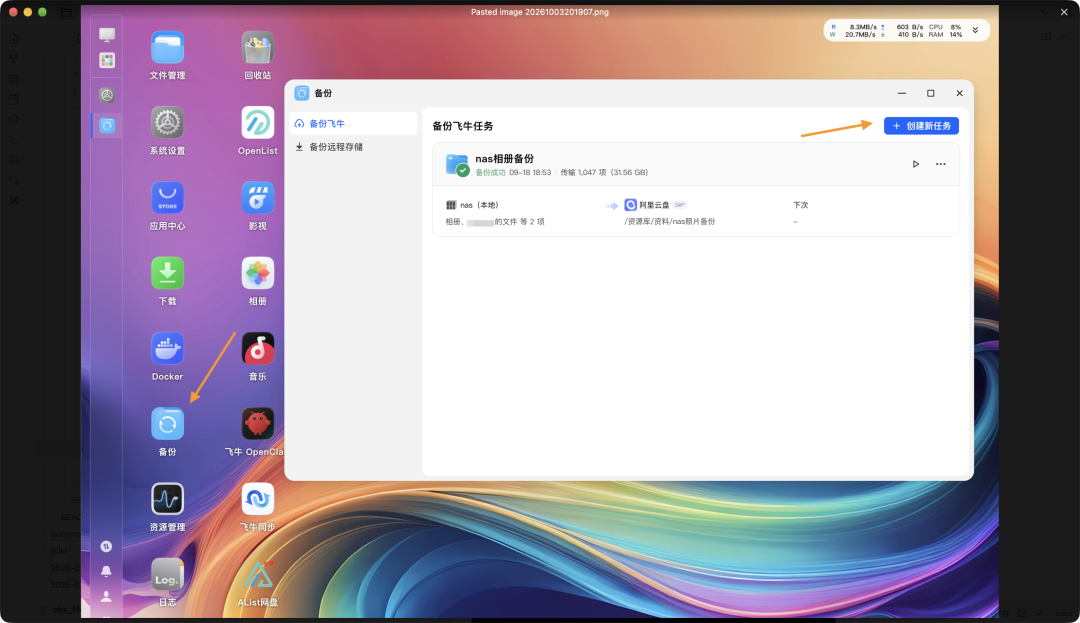Open the 日志 log app icon
Screen dimensions: 1080x623
(x=167, y=575)
